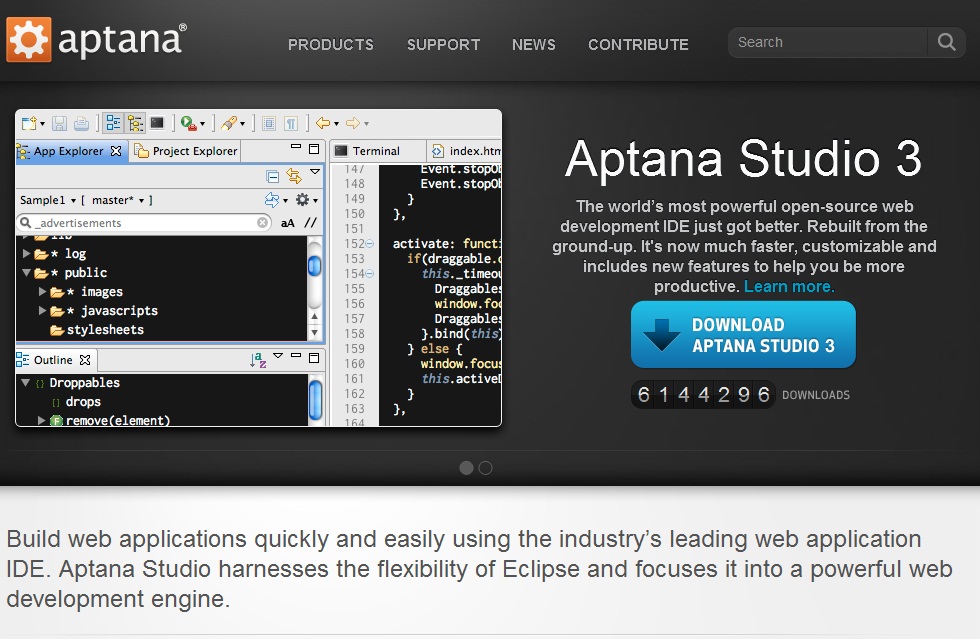The width and height of the screenshot is (980, 639).
Task: Sort the Outline alphabetically
Action: click(258, 360)
